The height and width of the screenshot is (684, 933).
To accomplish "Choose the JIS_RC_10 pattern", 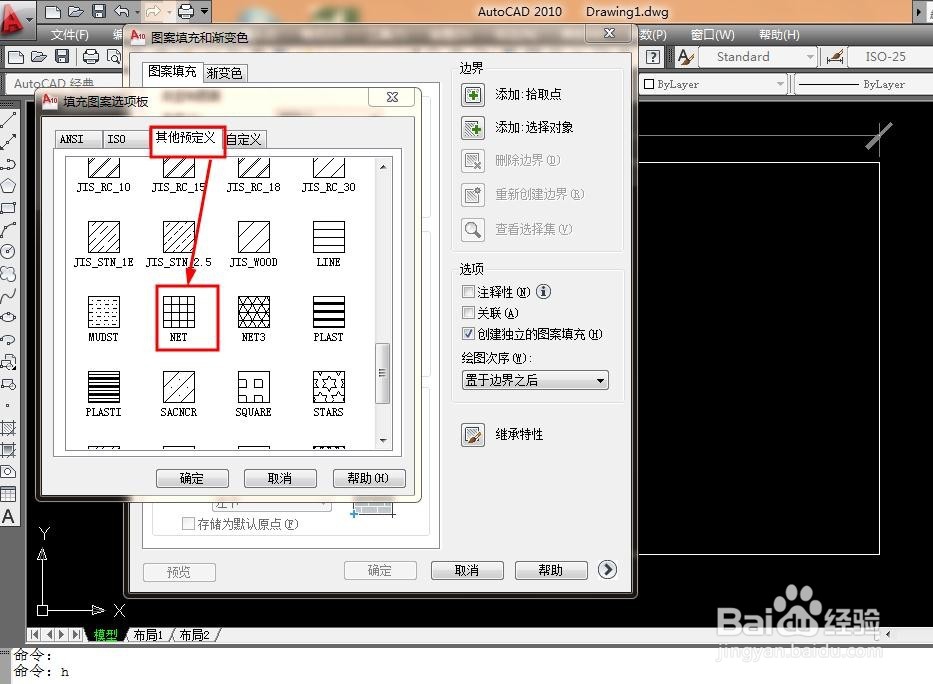I will click(104, 168).
